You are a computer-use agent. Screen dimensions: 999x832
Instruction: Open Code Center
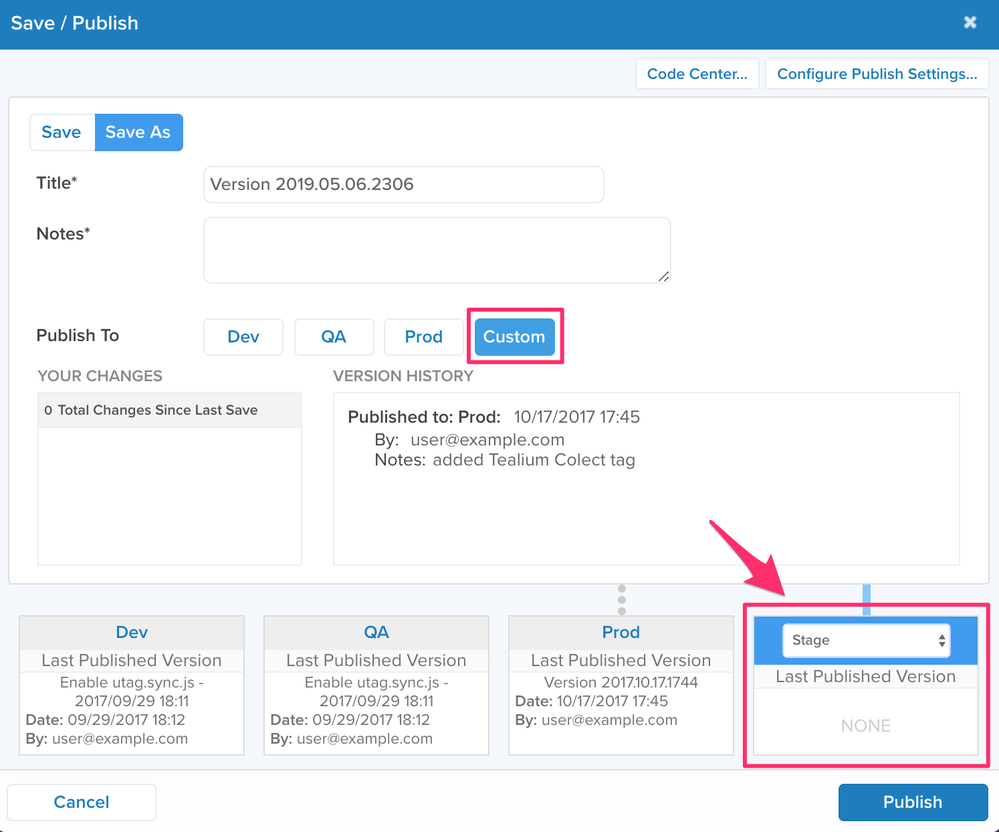(x=697, y=73)
